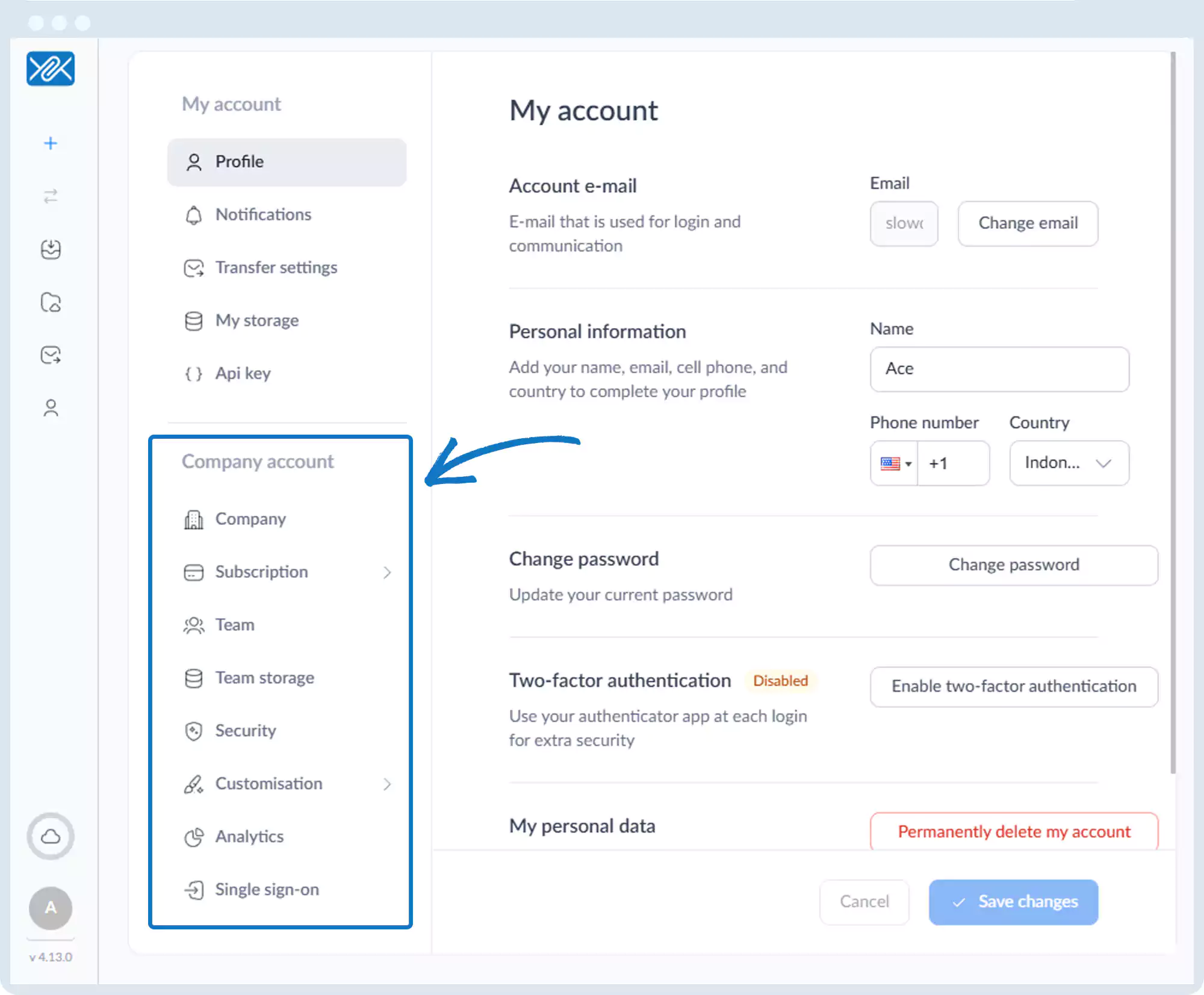
Task: Open the cloud folder icon in left rail
Action: [51, 302]
